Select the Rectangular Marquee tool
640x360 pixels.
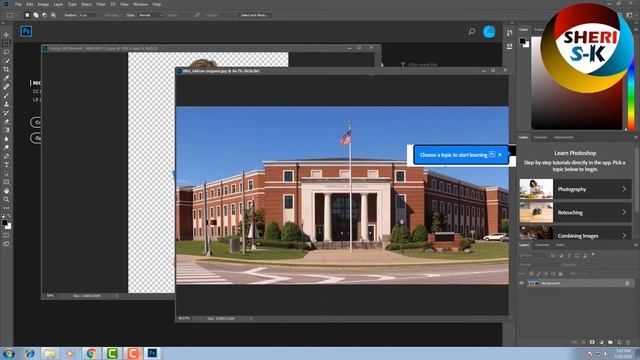point(6,43)
